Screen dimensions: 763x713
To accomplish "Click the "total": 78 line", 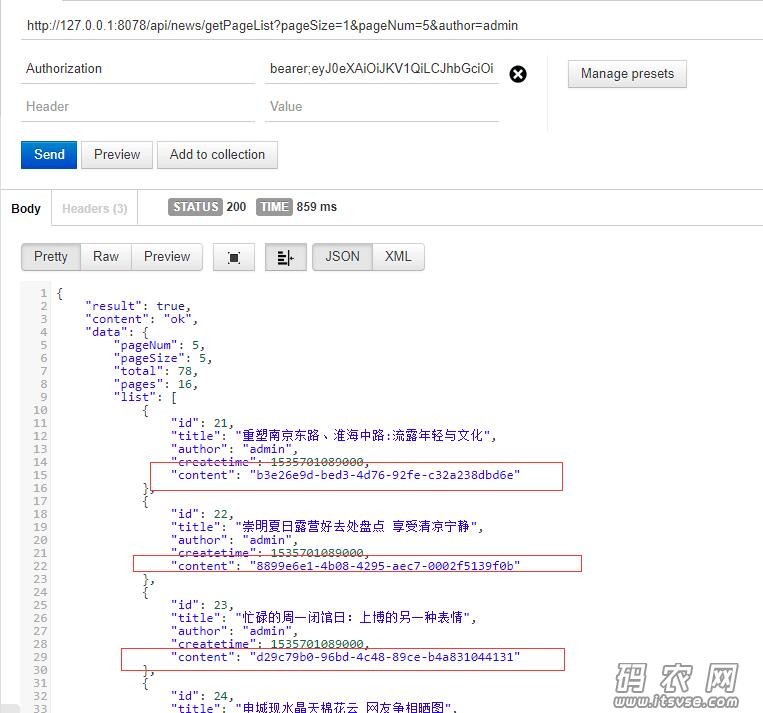I will point(156,371).
